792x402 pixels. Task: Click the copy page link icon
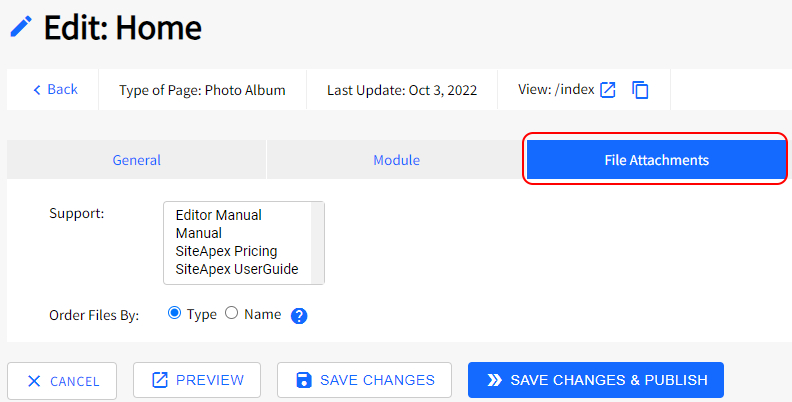click(641, 90)
